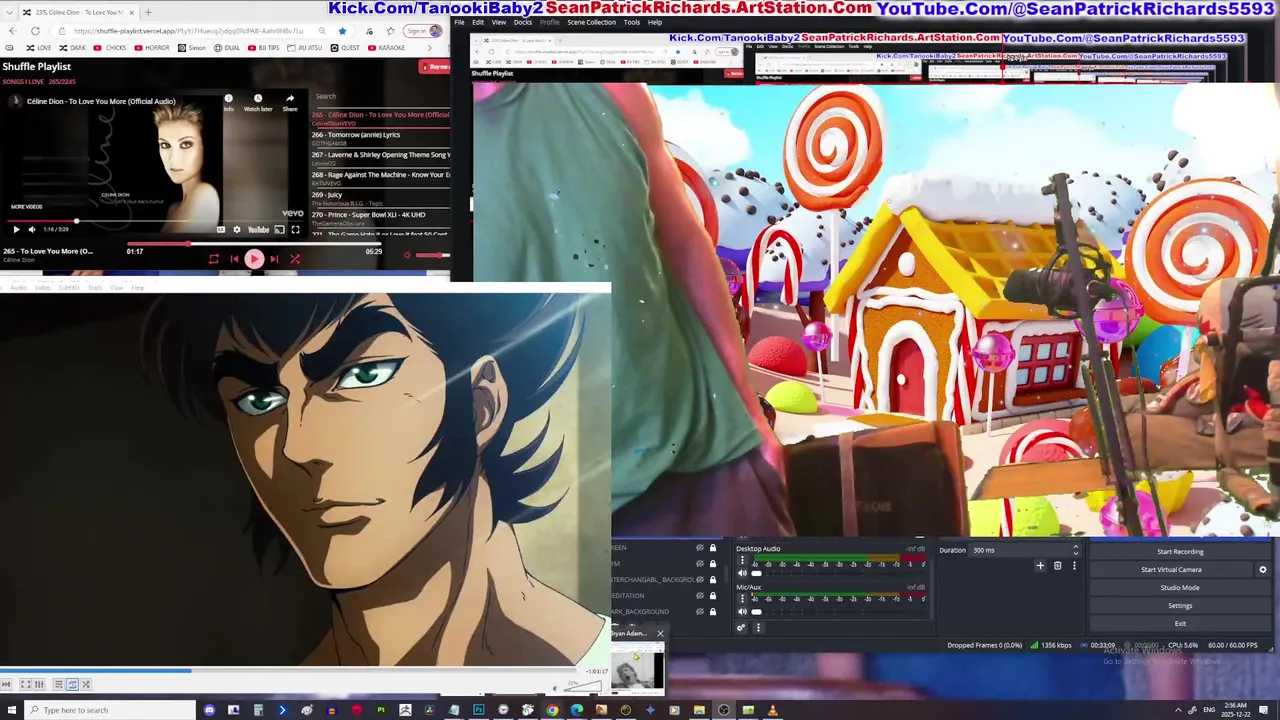Screen dimensions: 1280x720
Task: Open OBS View menu
Action: coord(498,22)
